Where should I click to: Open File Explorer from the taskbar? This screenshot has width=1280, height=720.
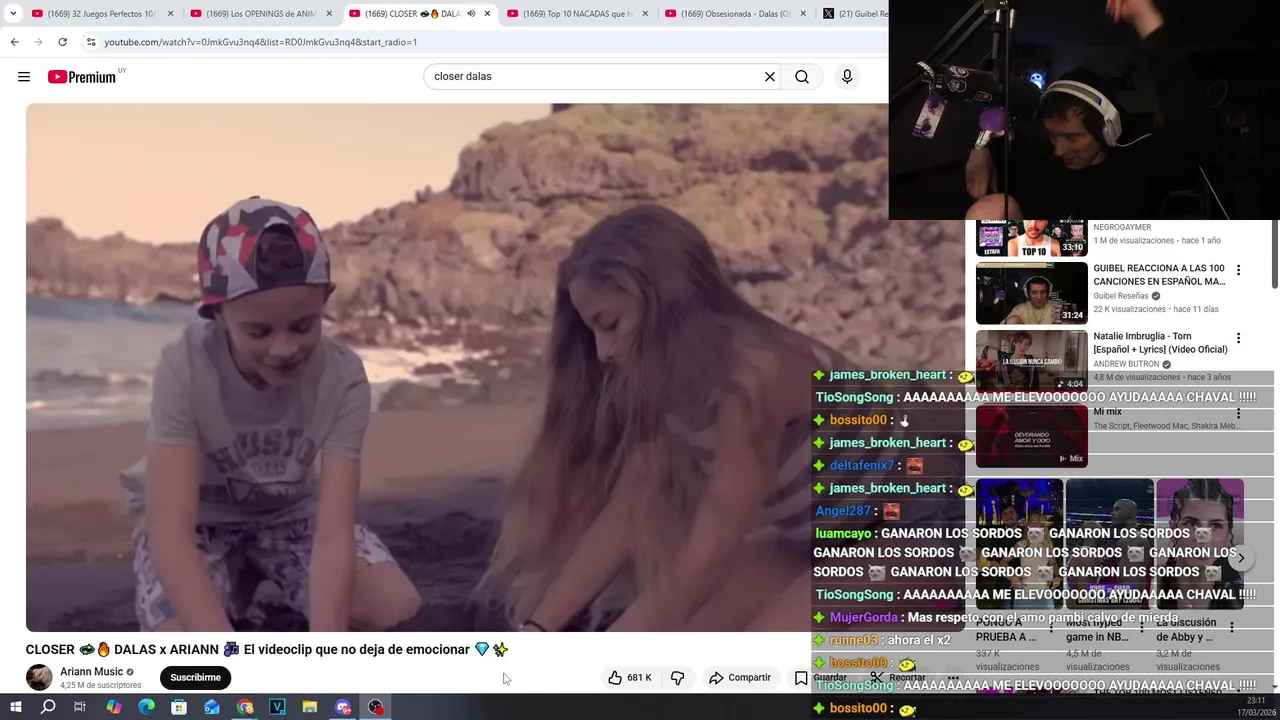[310, 707]
